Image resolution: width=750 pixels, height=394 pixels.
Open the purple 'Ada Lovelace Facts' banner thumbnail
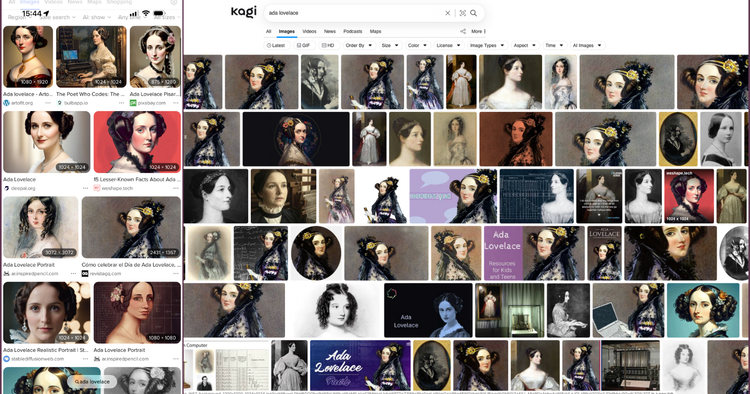pyautogui.click(x=360, y=365)
